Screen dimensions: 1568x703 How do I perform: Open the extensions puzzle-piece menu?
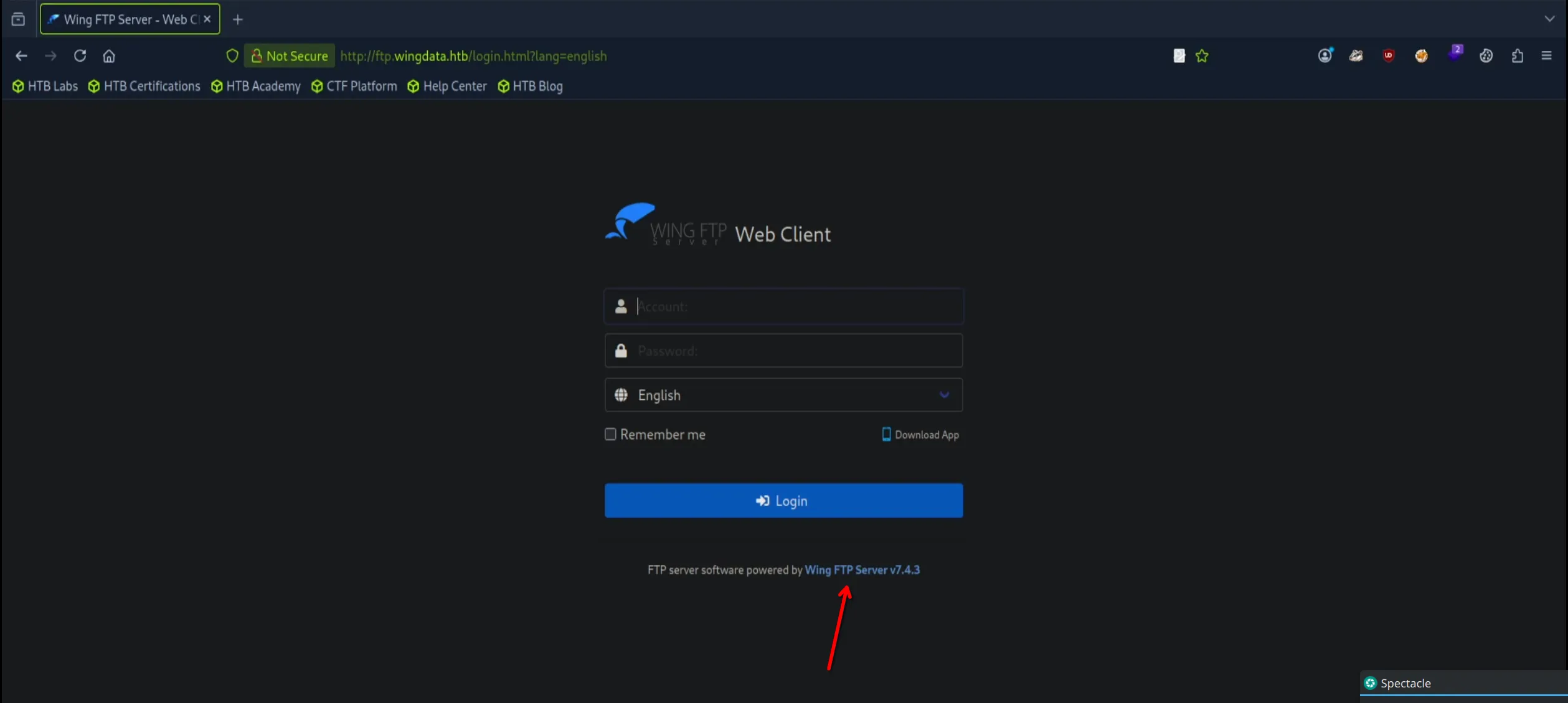[1518, 56]
